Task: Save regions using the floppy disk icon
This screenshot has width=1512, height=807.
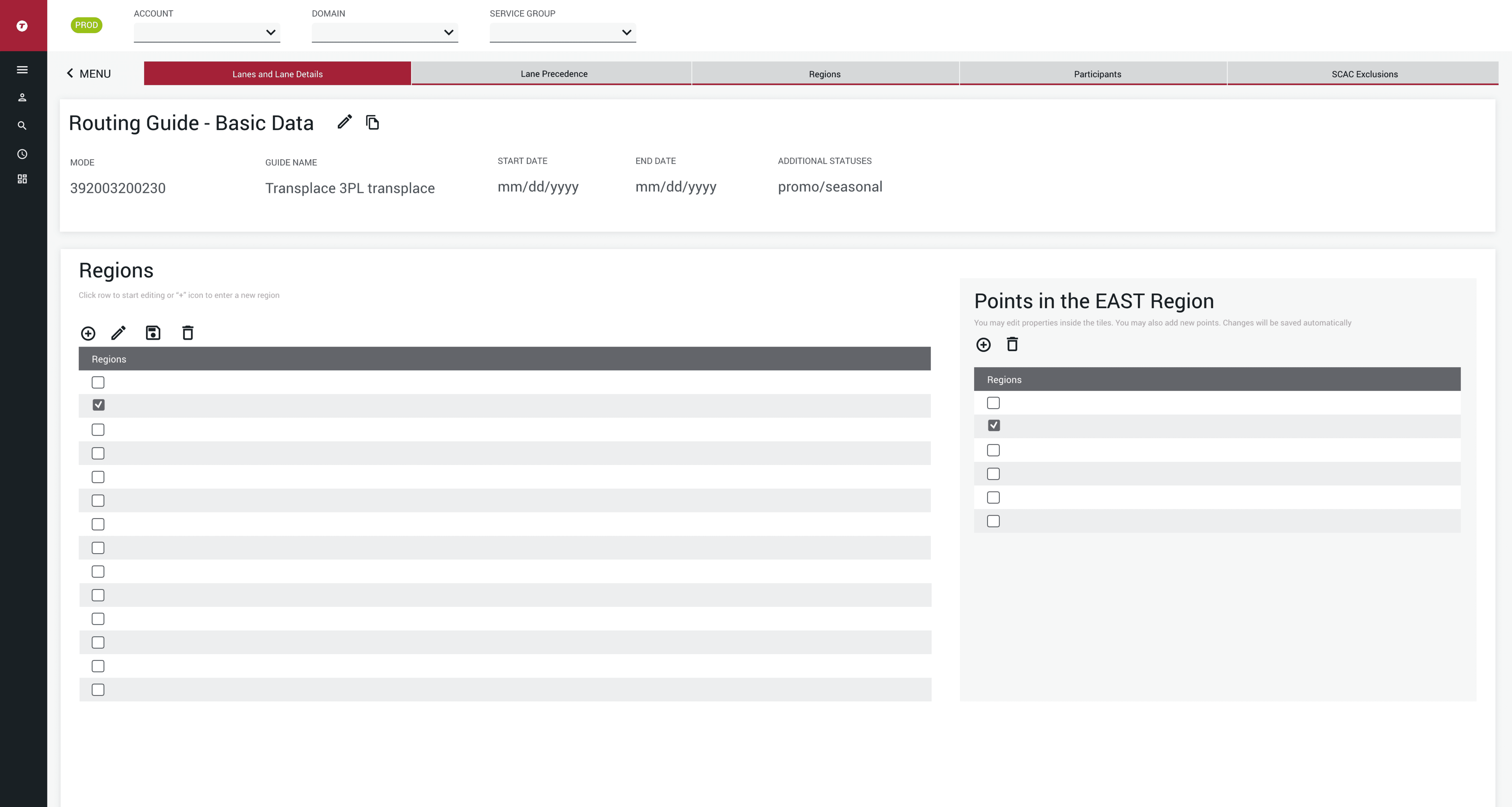Action: click(153, 333)
